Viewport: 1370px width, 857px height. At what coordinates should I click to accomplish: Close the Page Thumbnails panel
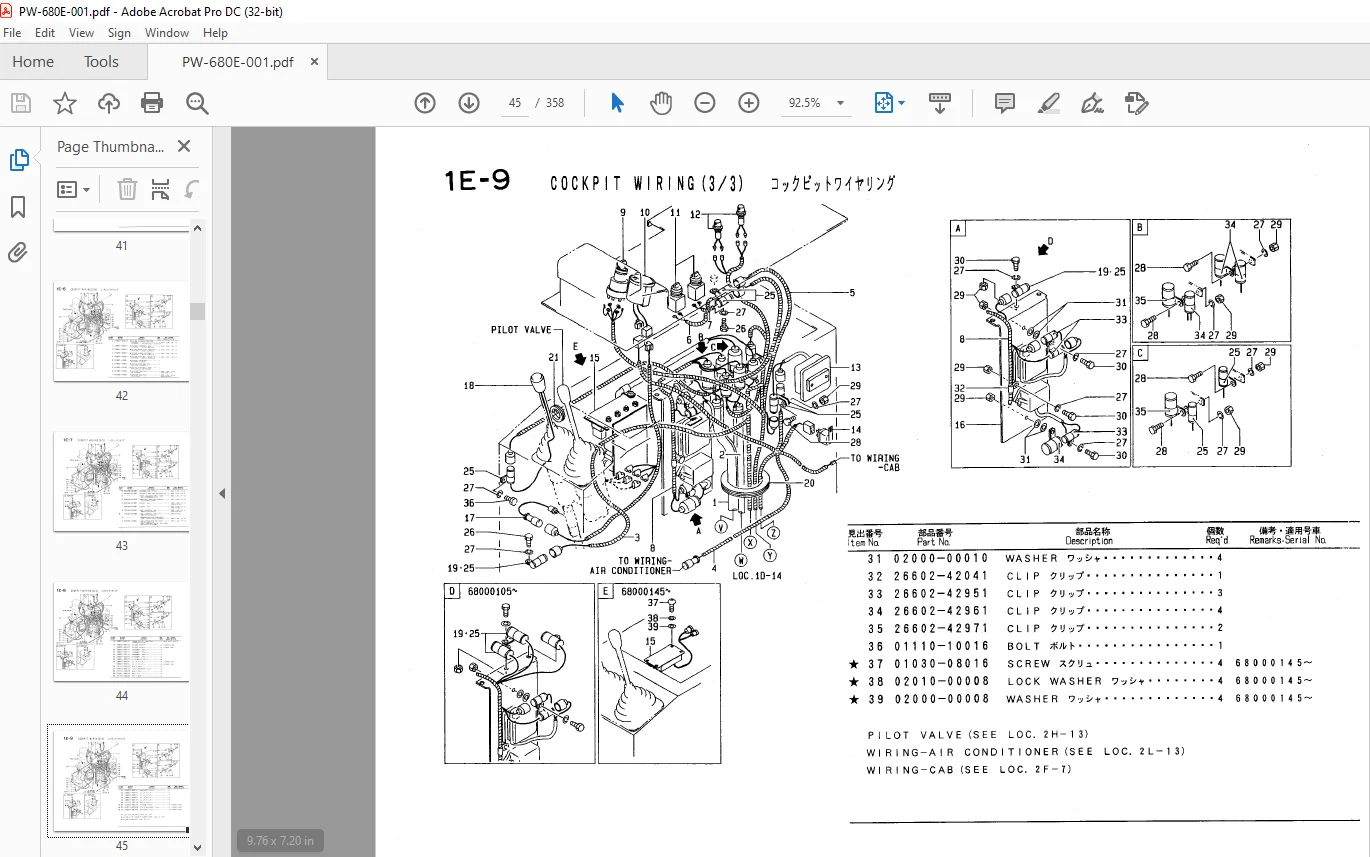coord(184,146)
